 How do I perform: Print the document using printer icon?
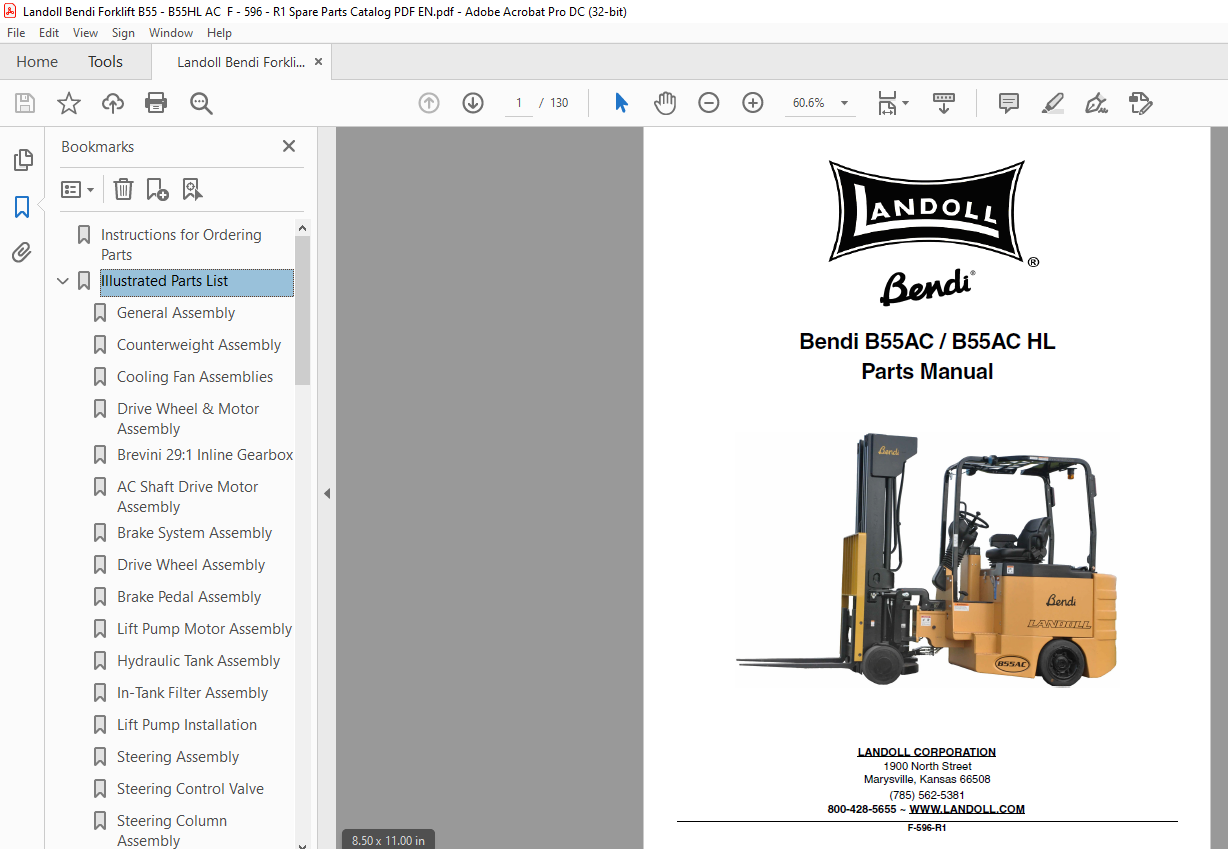[156, 103]
